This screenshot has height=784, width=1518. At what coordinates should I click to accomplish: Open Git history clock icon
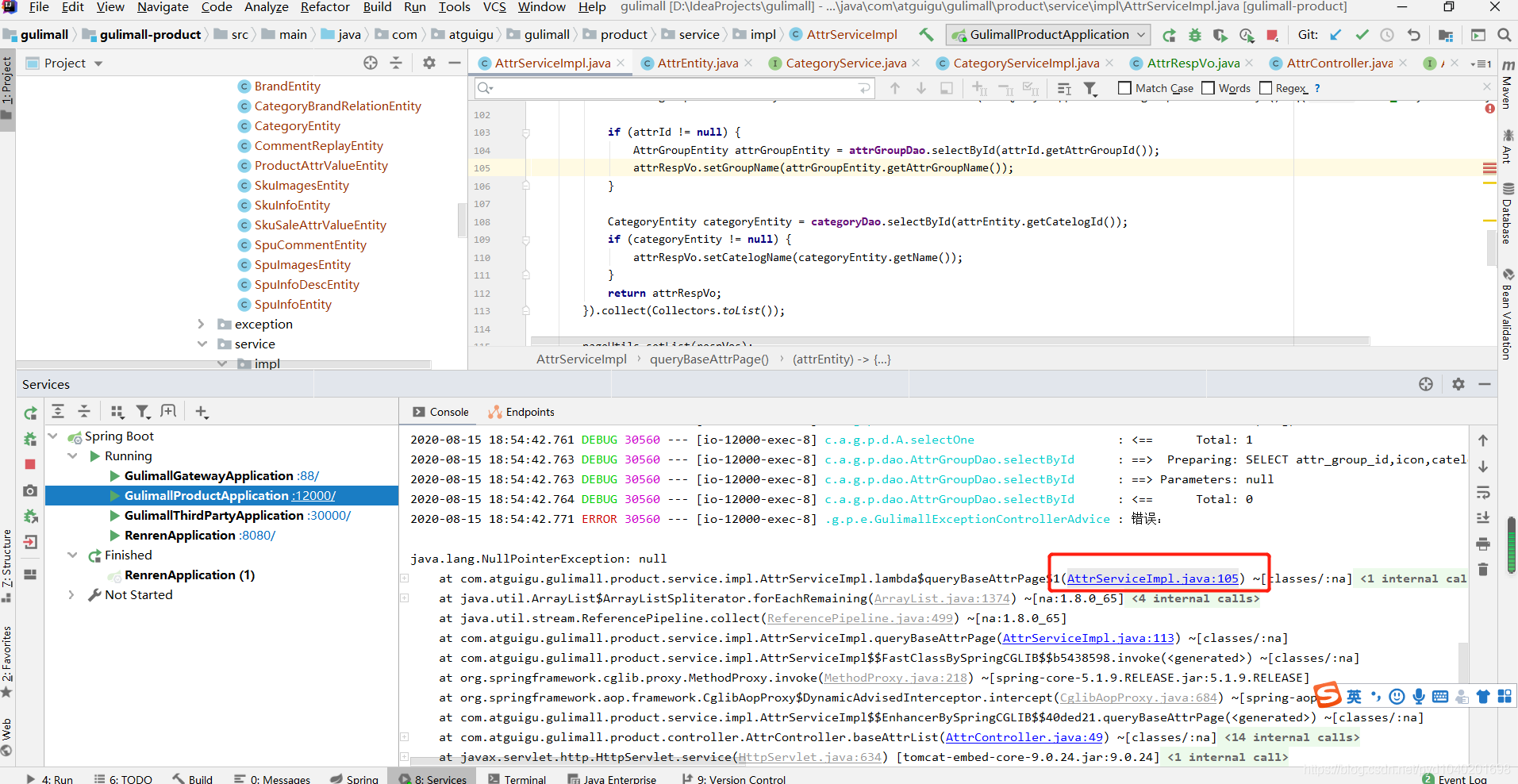1387,35
